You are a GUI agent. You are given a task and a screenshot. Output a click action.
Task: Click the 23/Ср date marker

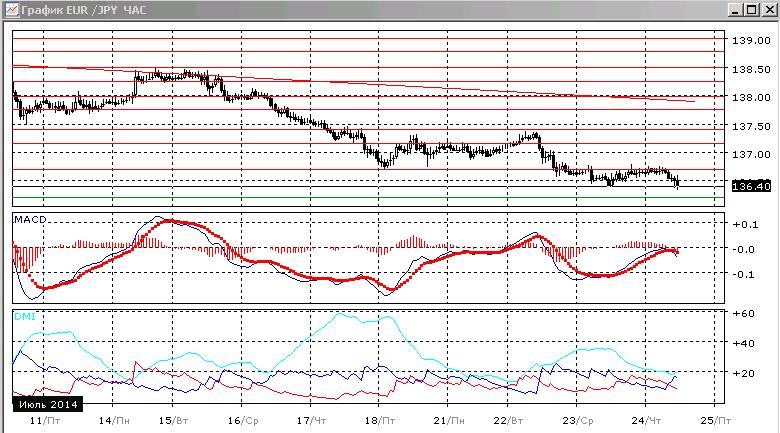click(x=578, y=421)
